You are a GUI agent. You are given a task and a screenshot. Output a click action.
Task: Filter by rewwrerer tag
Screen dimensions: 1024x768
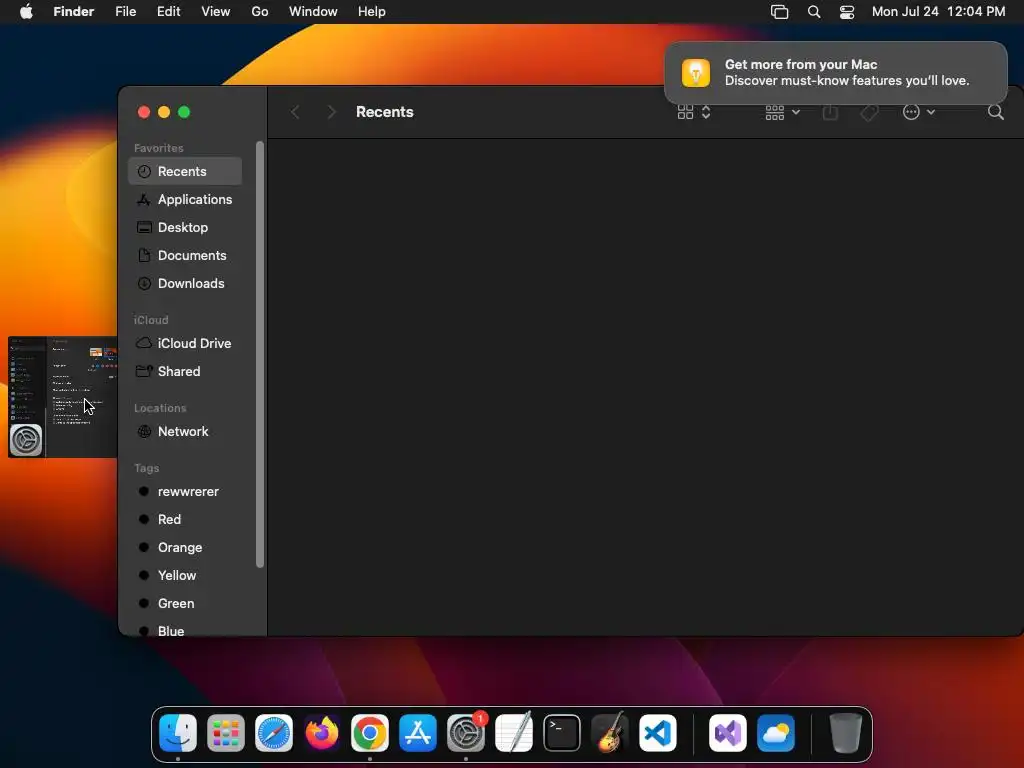(x=185, y=491)
